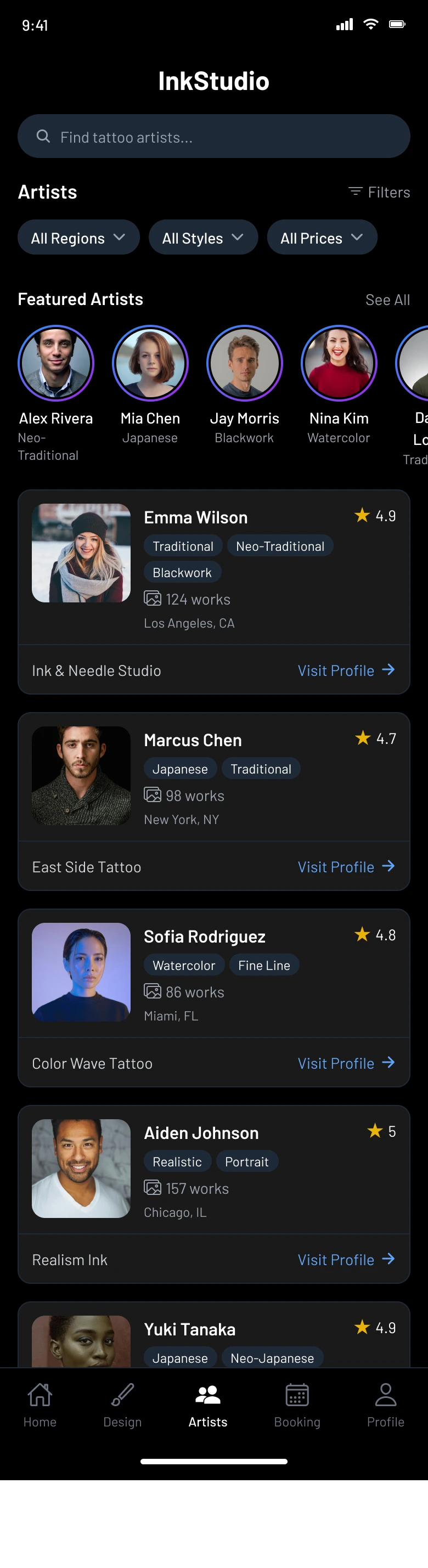This screenshot has width=428, height=1568.
Task: Tap the Home icon in bottom navigation
Action: coord(40,1395)
